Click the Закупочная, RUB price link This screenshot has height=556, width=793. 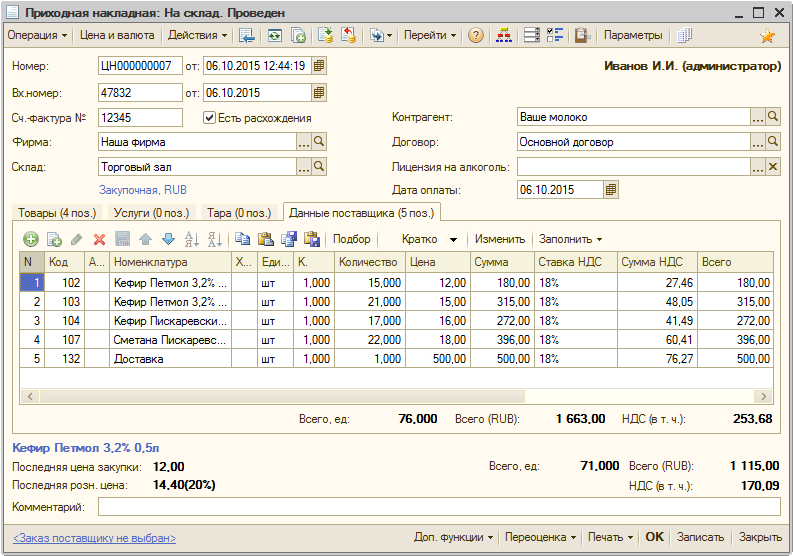click(143, 190)
